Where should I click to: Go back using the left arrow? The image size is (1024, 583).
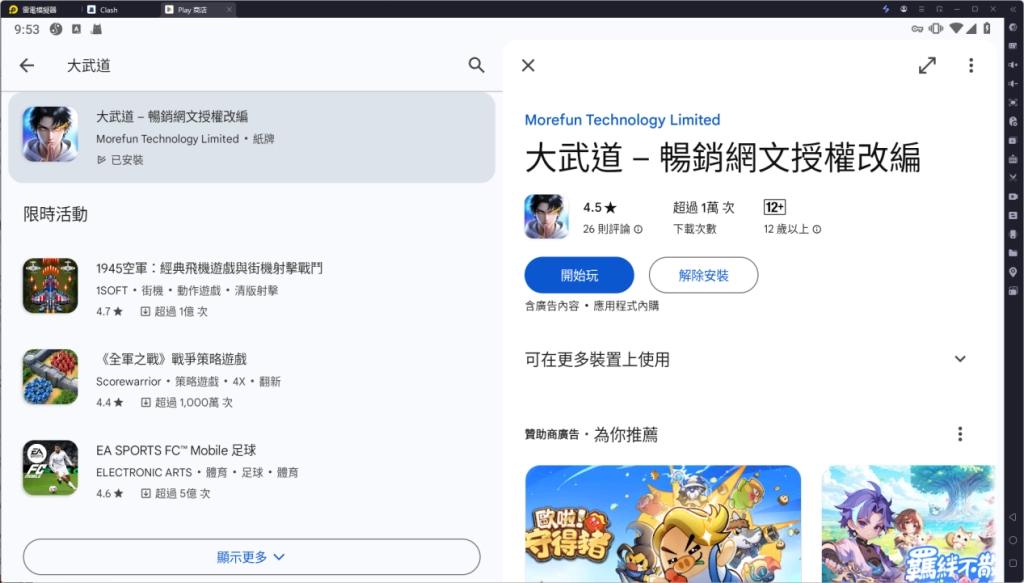[x=27, y=65]
